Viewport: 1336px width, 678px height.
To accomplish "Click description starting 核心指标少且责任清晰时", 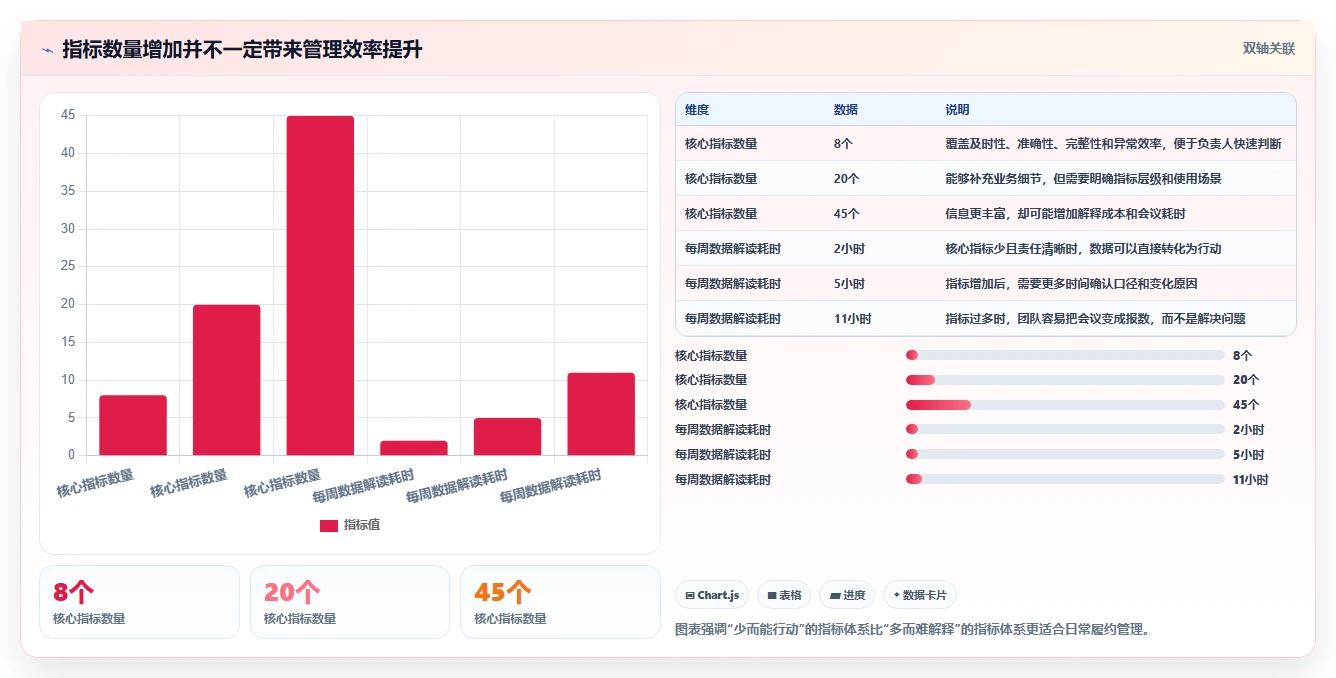I will (x=1083, y=249).
